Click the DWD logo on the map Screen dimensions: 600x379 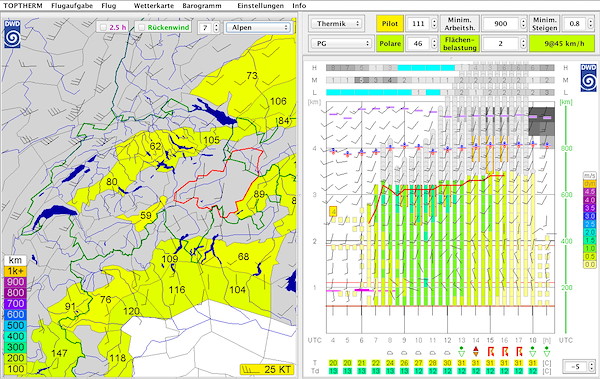click(x=12, y=34)
